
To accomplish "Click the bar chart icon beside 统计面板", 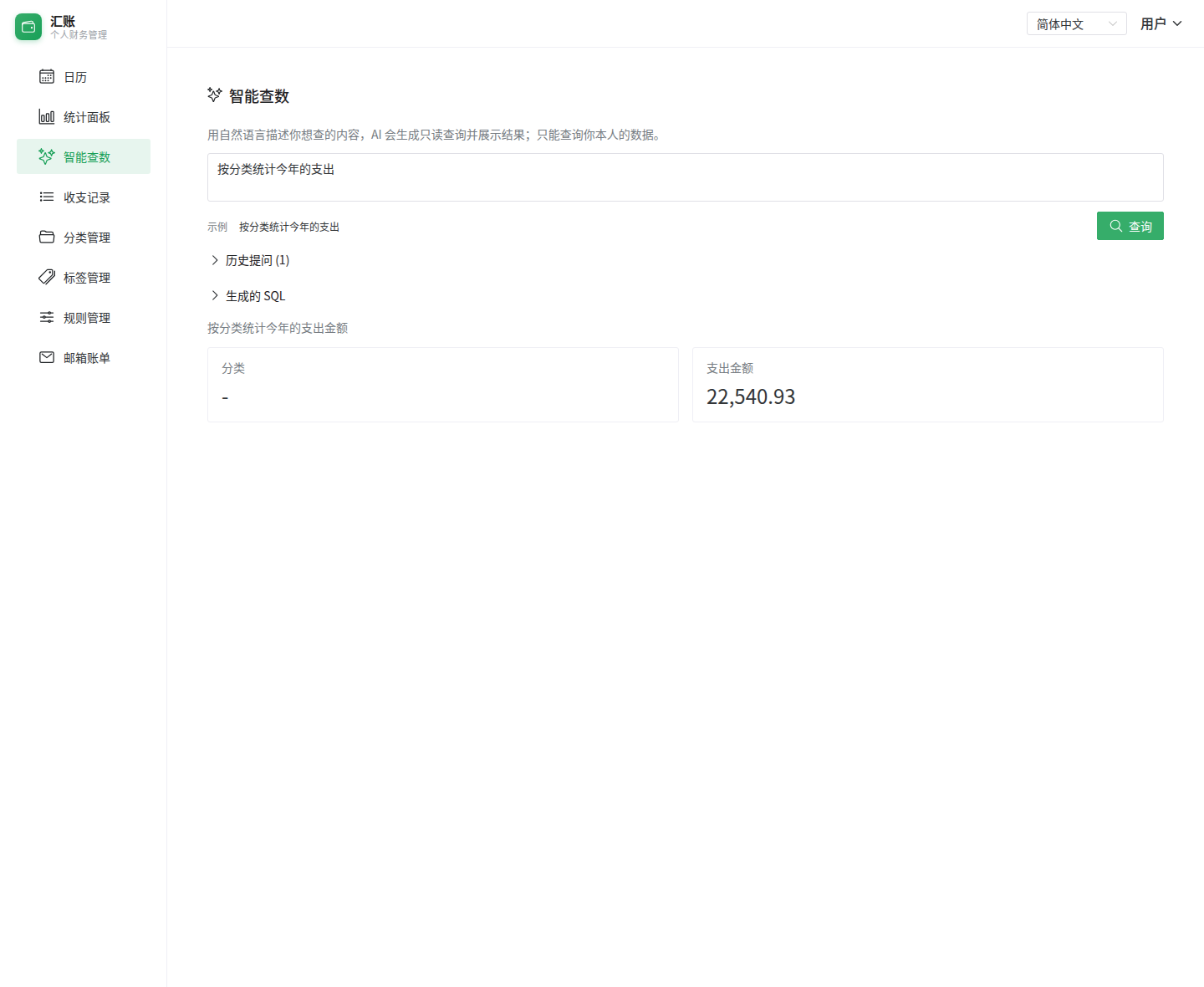I will (47, 117).
